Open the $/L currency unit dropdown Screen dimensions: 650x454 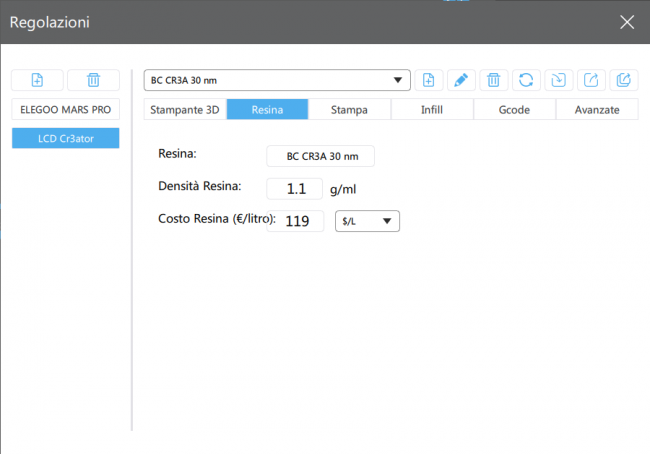pos(366,220)
